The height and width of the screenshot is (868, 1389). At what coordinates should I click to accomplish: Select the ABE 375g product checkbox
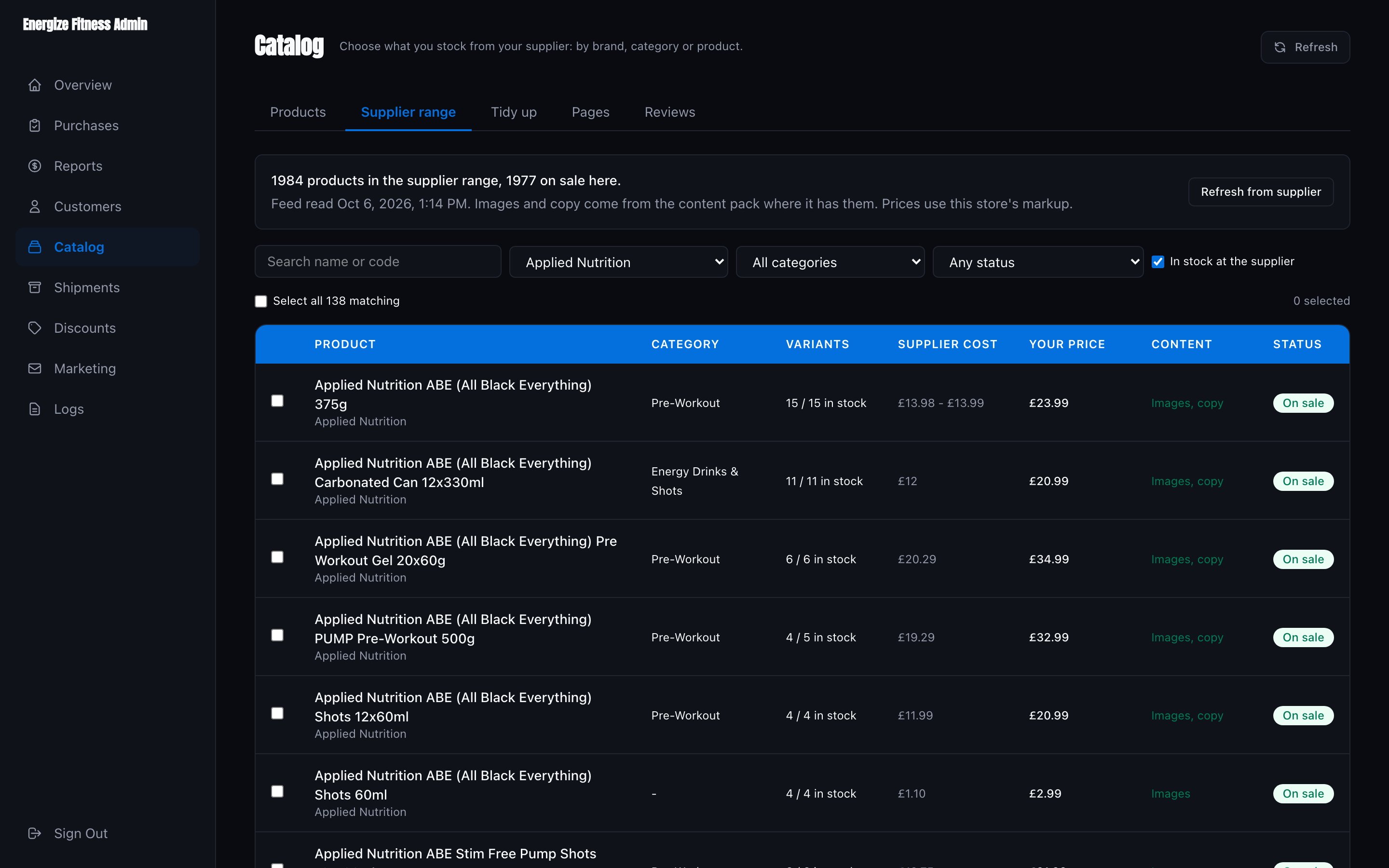(x=277, y=401)
